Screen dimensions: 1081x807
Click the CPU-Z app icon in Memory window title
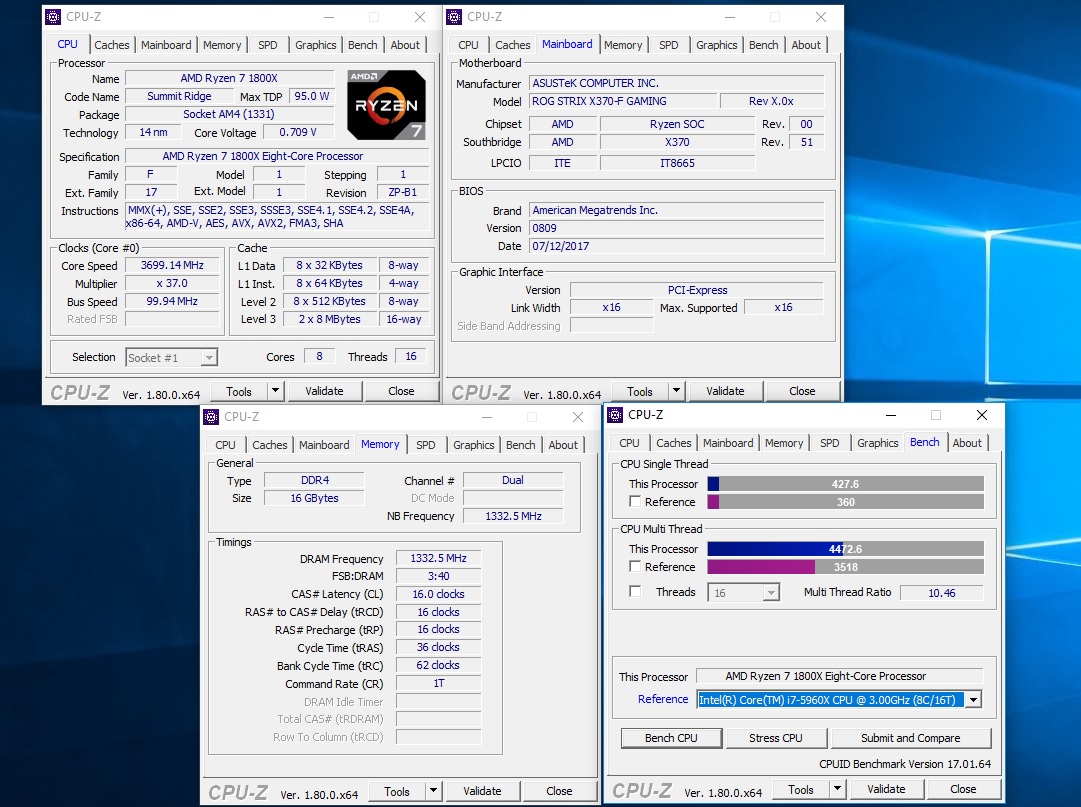tap(211, 417)
